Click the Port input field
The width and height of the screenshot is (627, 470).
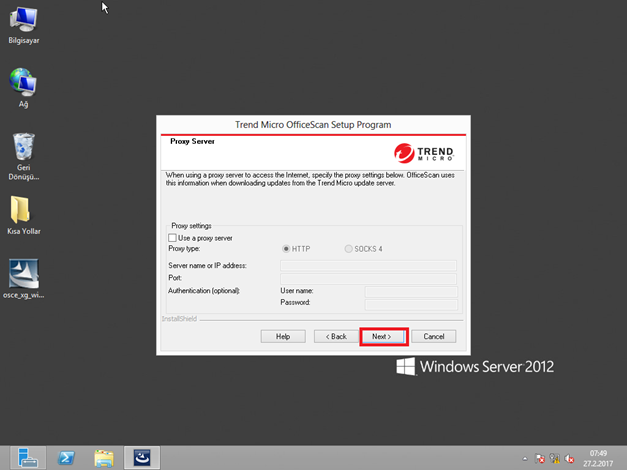pyautogui.click(x=368, y=278)
